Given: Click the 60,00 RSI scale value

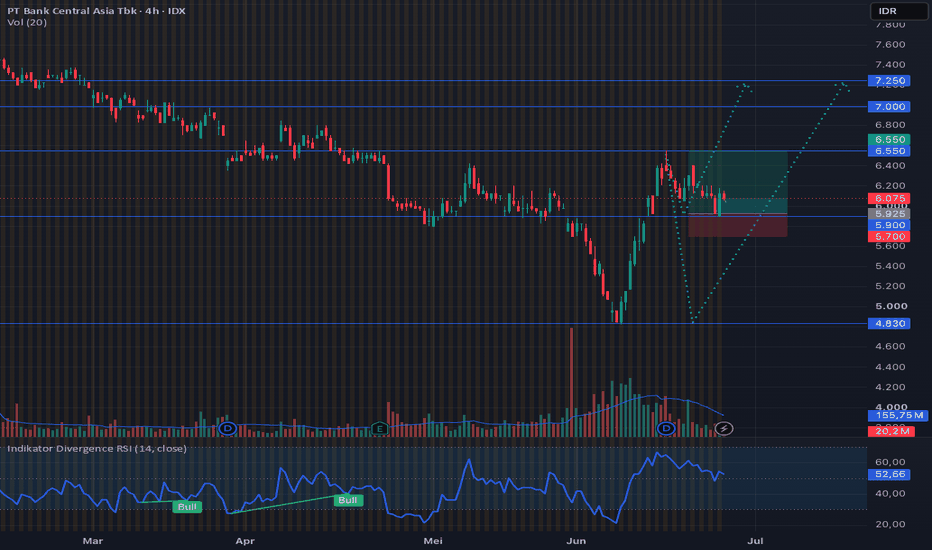Looking at the screenshot, I should click(890, 462).
